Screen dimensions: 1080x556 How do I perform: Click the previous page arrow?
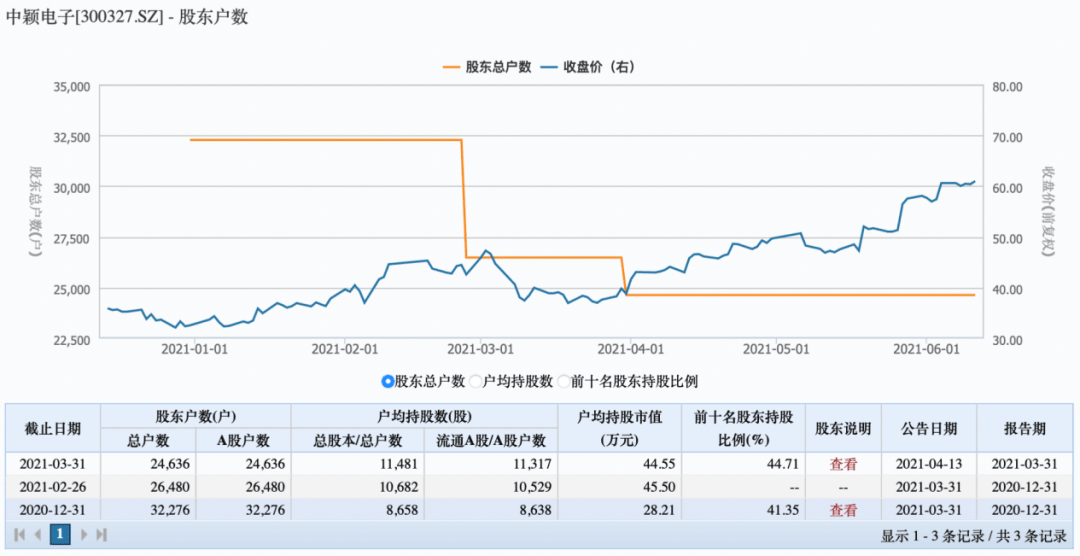(38, 535)
